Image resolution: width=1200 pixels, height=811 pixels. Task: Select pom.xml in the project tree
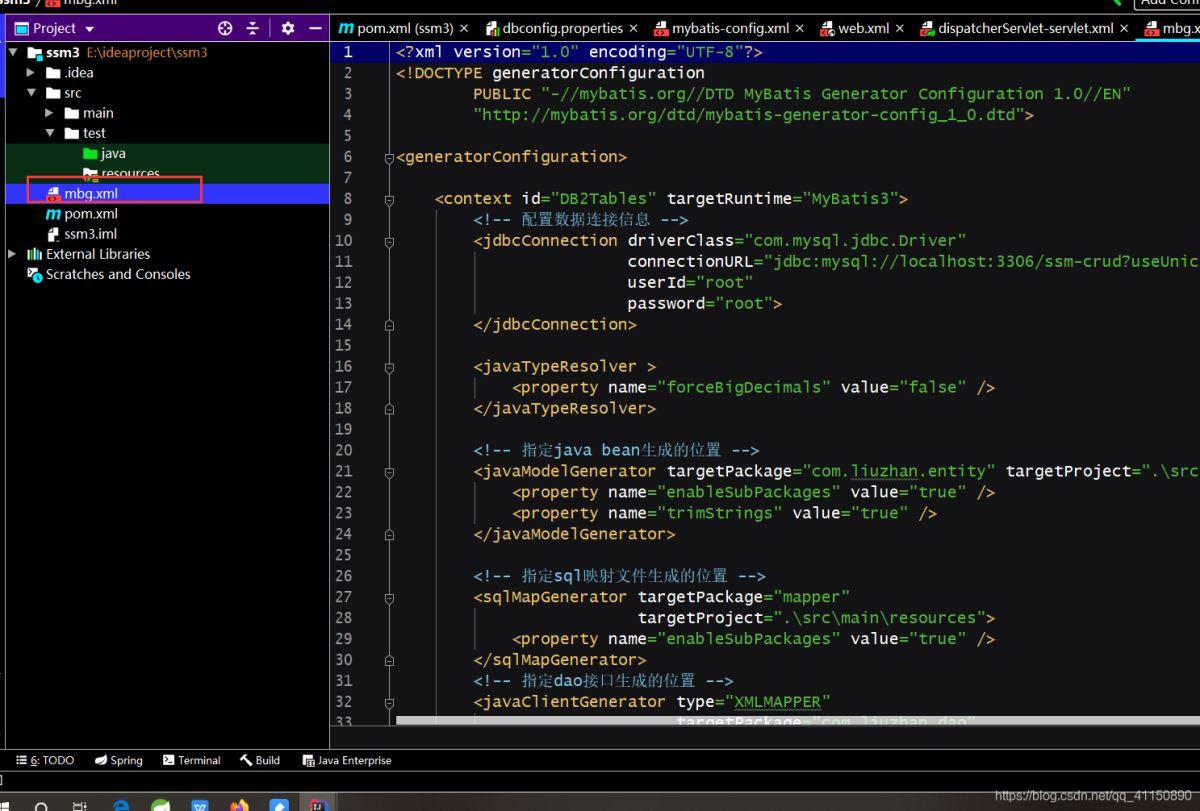(x=90, y=214)
